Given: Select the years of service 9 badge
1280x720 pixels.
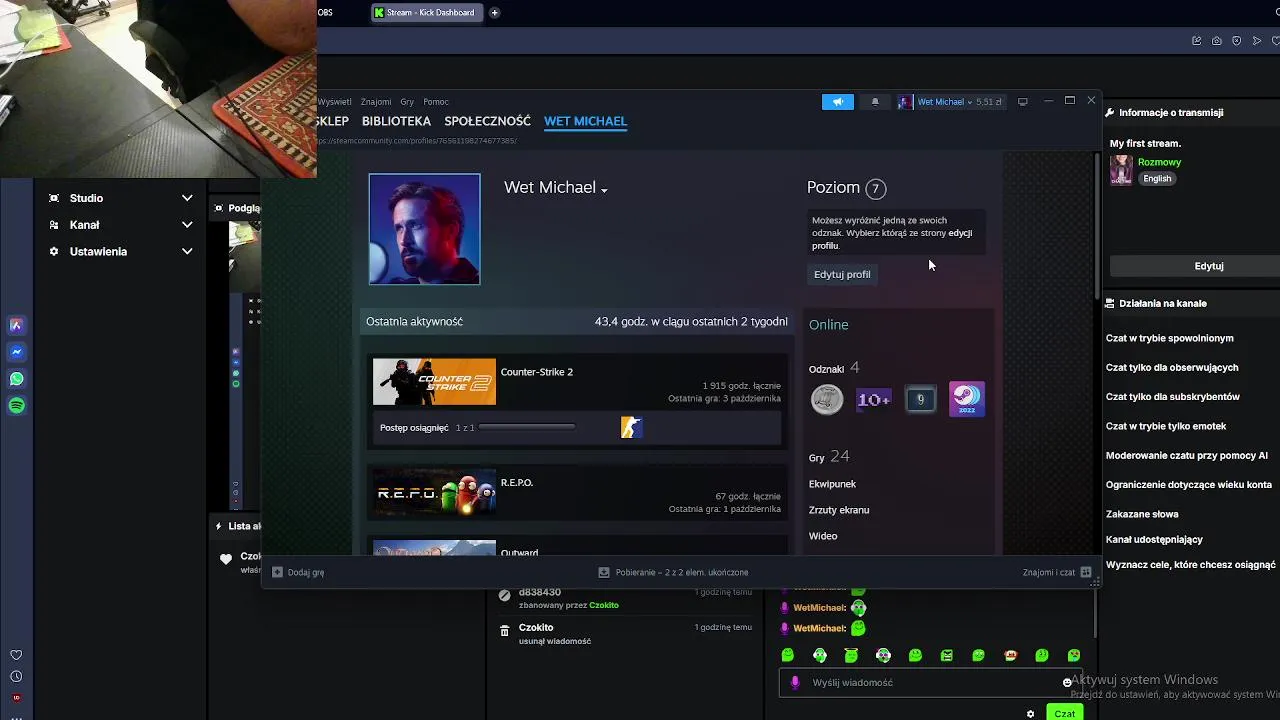Looking at the screenshot, I should click(920, 399).
